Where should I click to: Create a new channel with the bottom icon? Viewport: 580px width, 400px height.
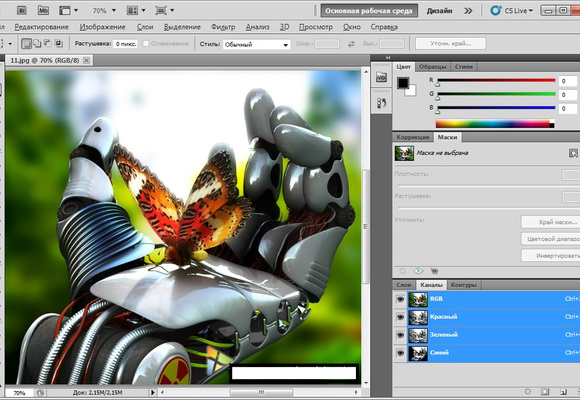tap(563, 391)
